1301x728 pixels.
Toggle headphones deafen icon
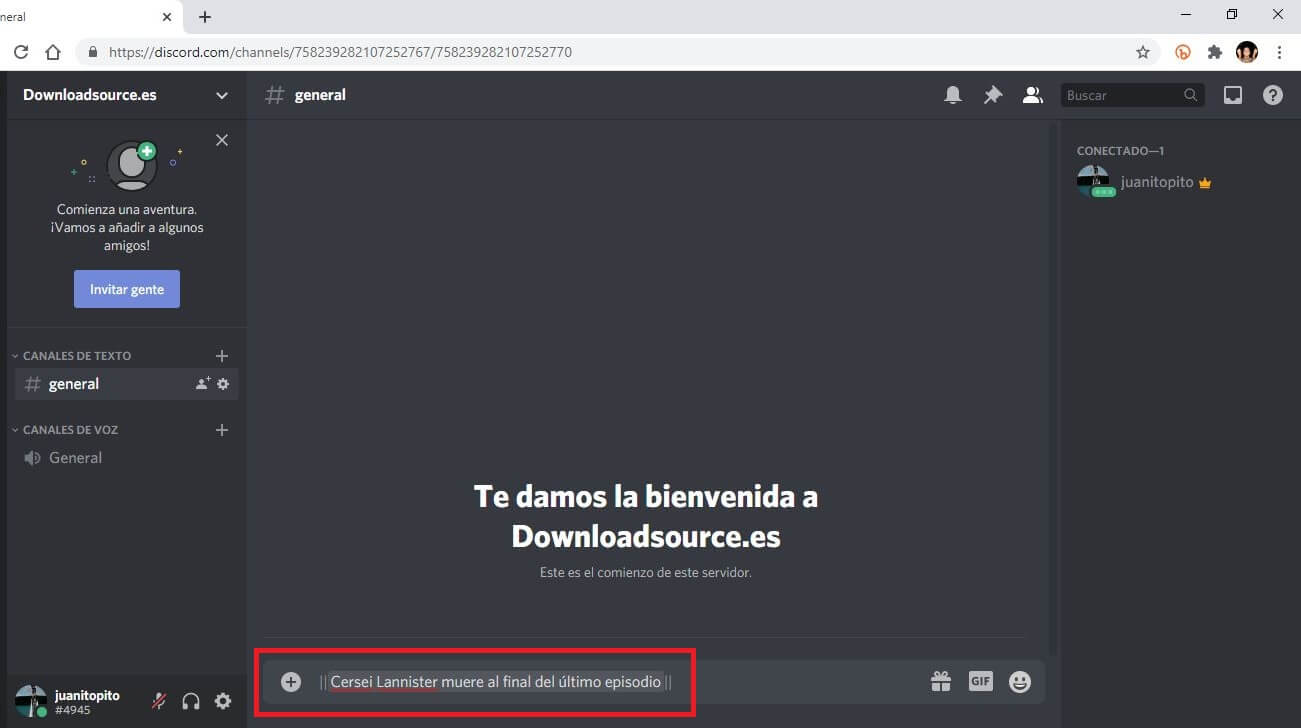click(x=191, y=701)
